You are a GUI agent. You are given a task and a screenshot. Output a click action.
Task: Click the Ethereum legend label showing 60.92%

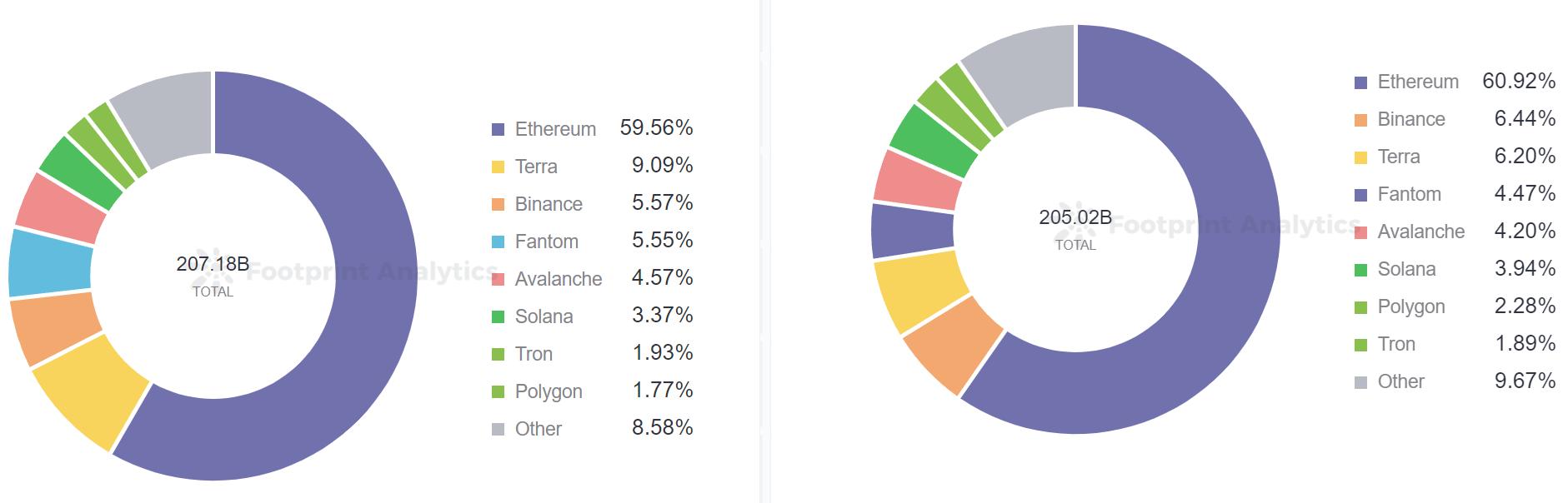(1418, 82)
